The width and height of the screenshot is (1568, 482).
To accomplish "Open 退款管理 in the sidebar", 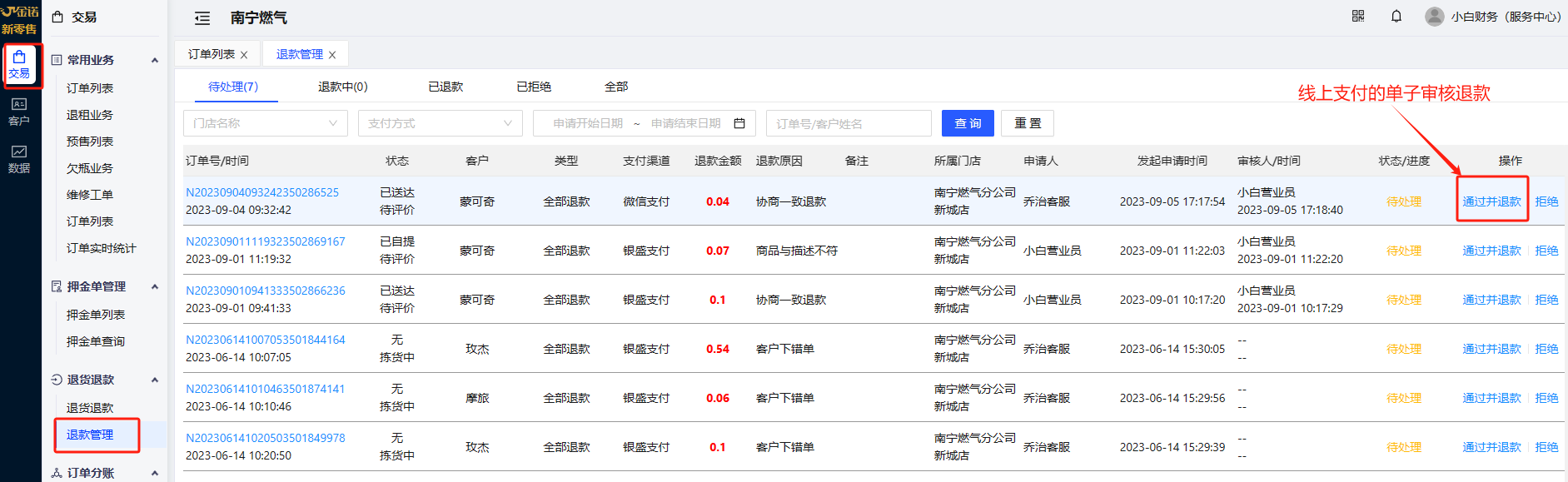I will [90, 435].
